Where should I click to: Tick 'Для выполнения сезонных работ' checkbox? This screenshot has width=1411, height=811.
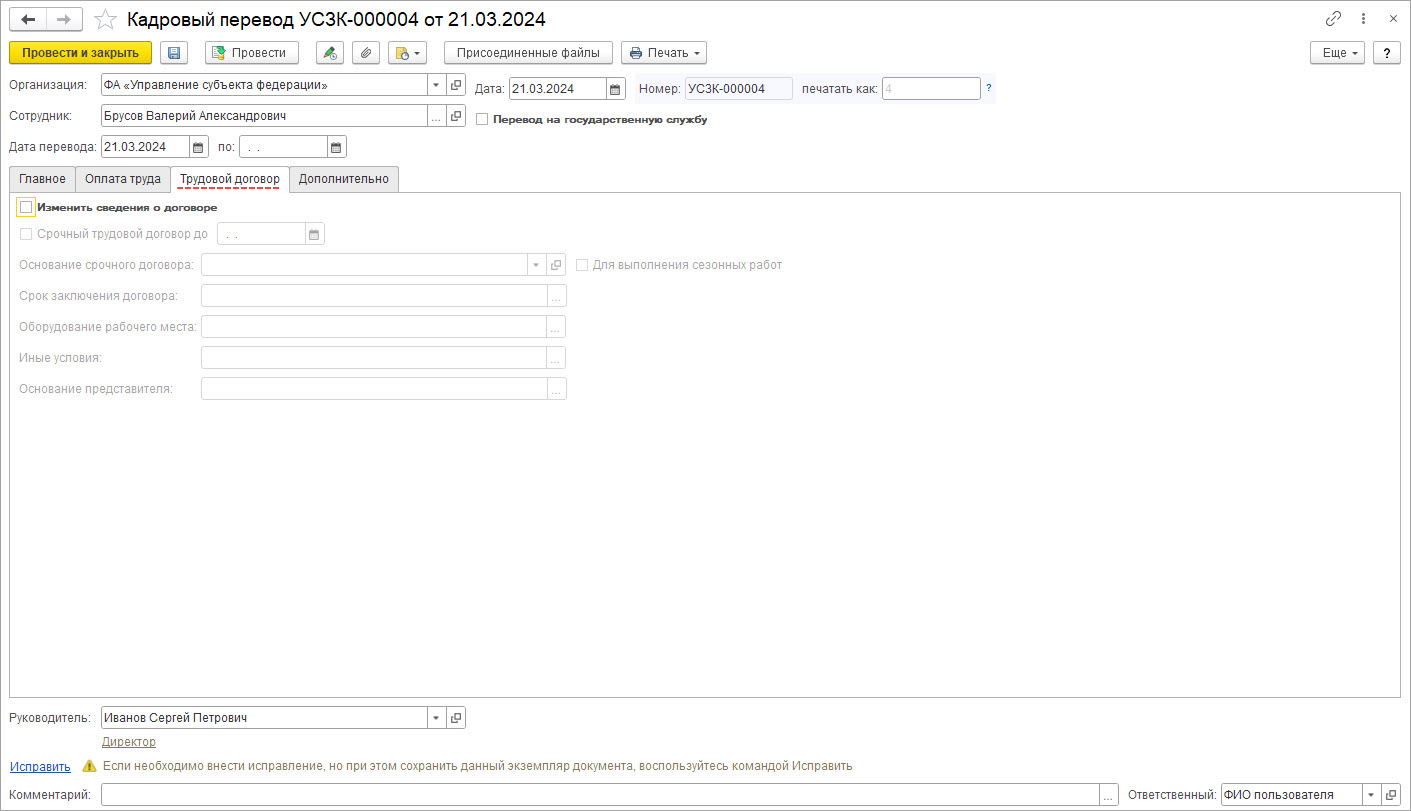(582, 265)
